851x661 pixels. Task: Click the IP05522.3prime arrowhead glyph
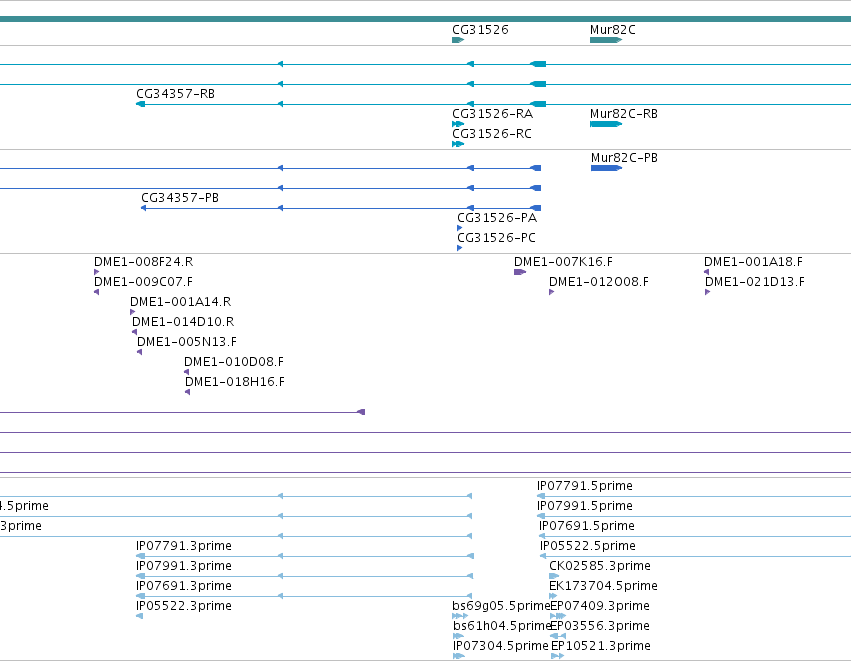(139, 616)
